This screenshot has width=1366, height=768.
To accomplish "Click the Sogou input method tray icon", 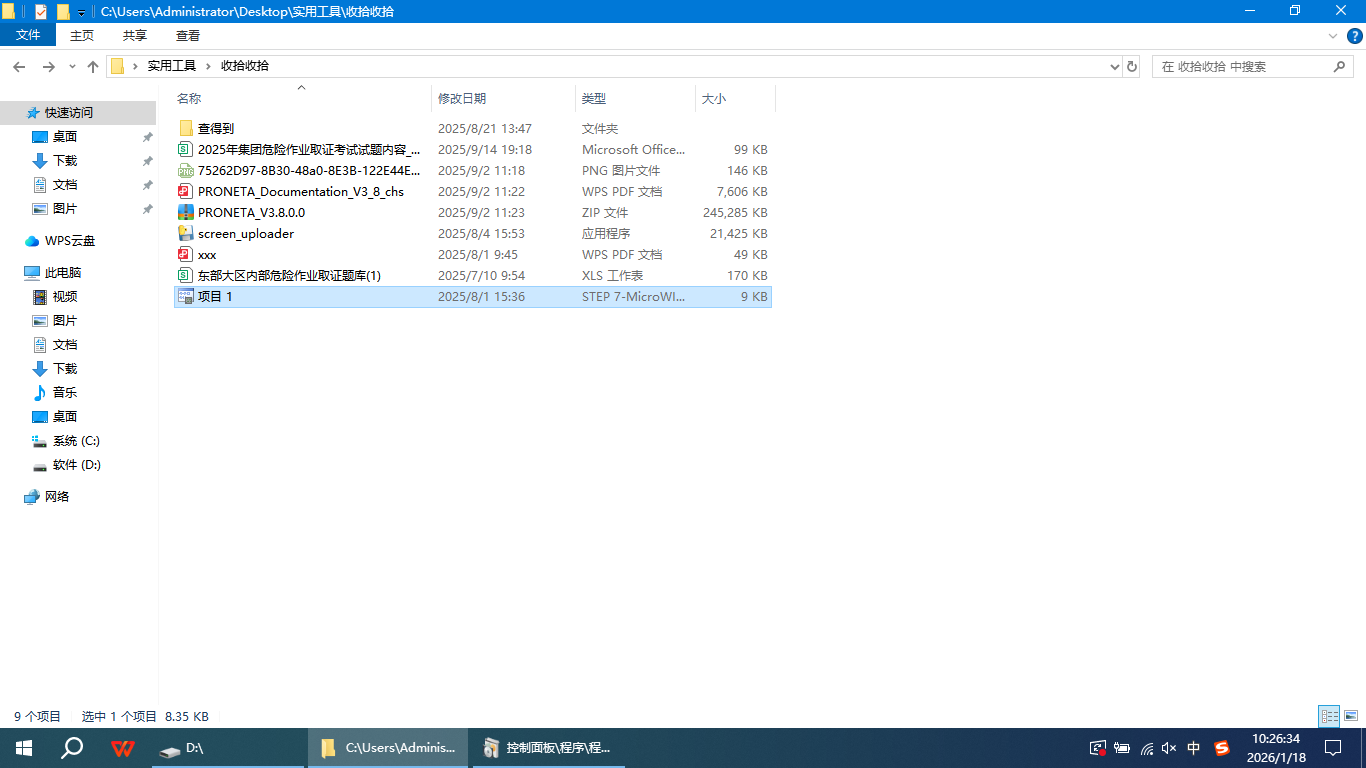I will coord(1222,748).
